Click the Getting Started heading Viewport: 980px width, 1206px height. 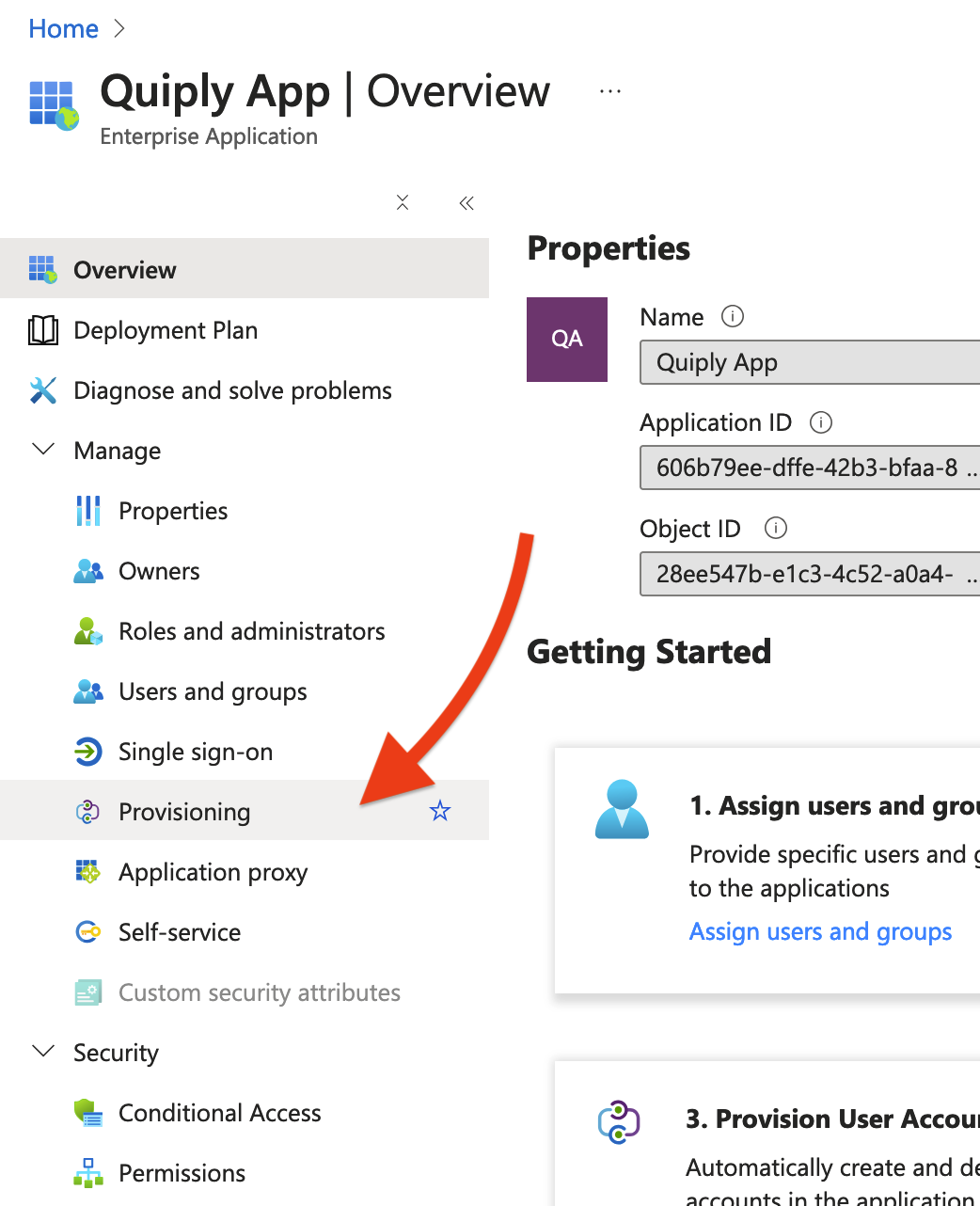pos(649,652)
